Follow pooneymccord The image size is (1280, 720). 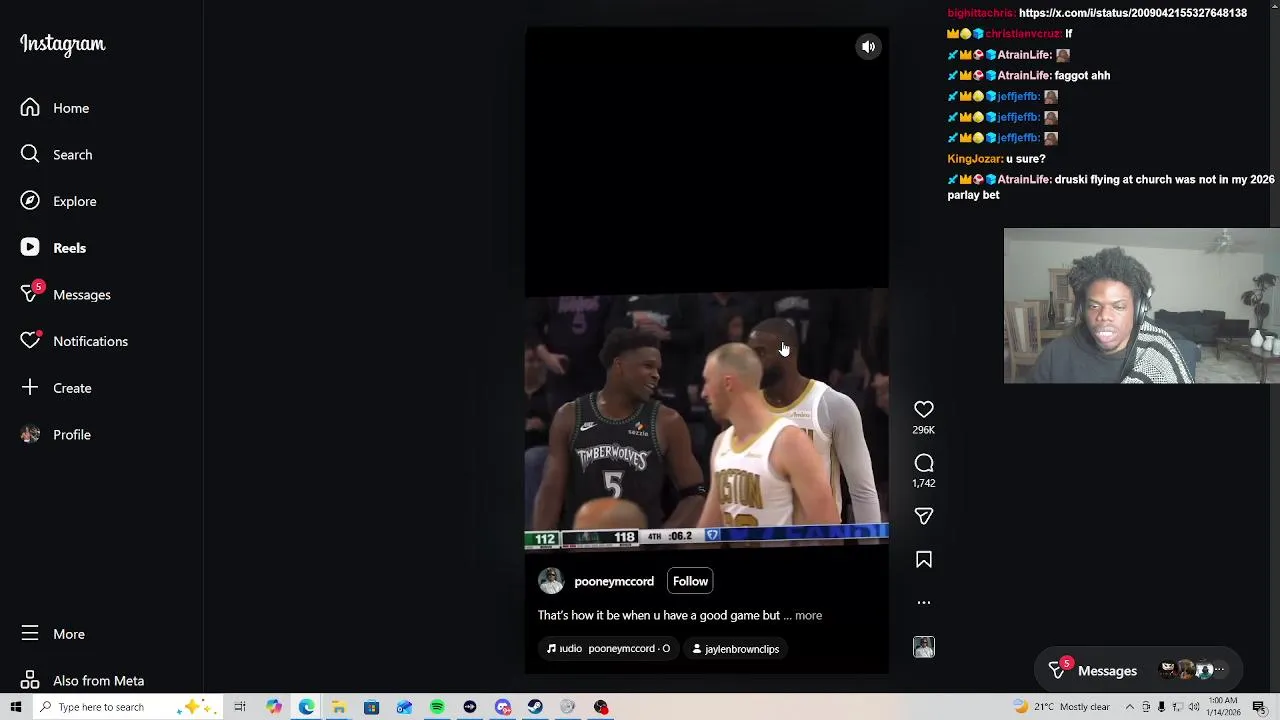[690, 581]
